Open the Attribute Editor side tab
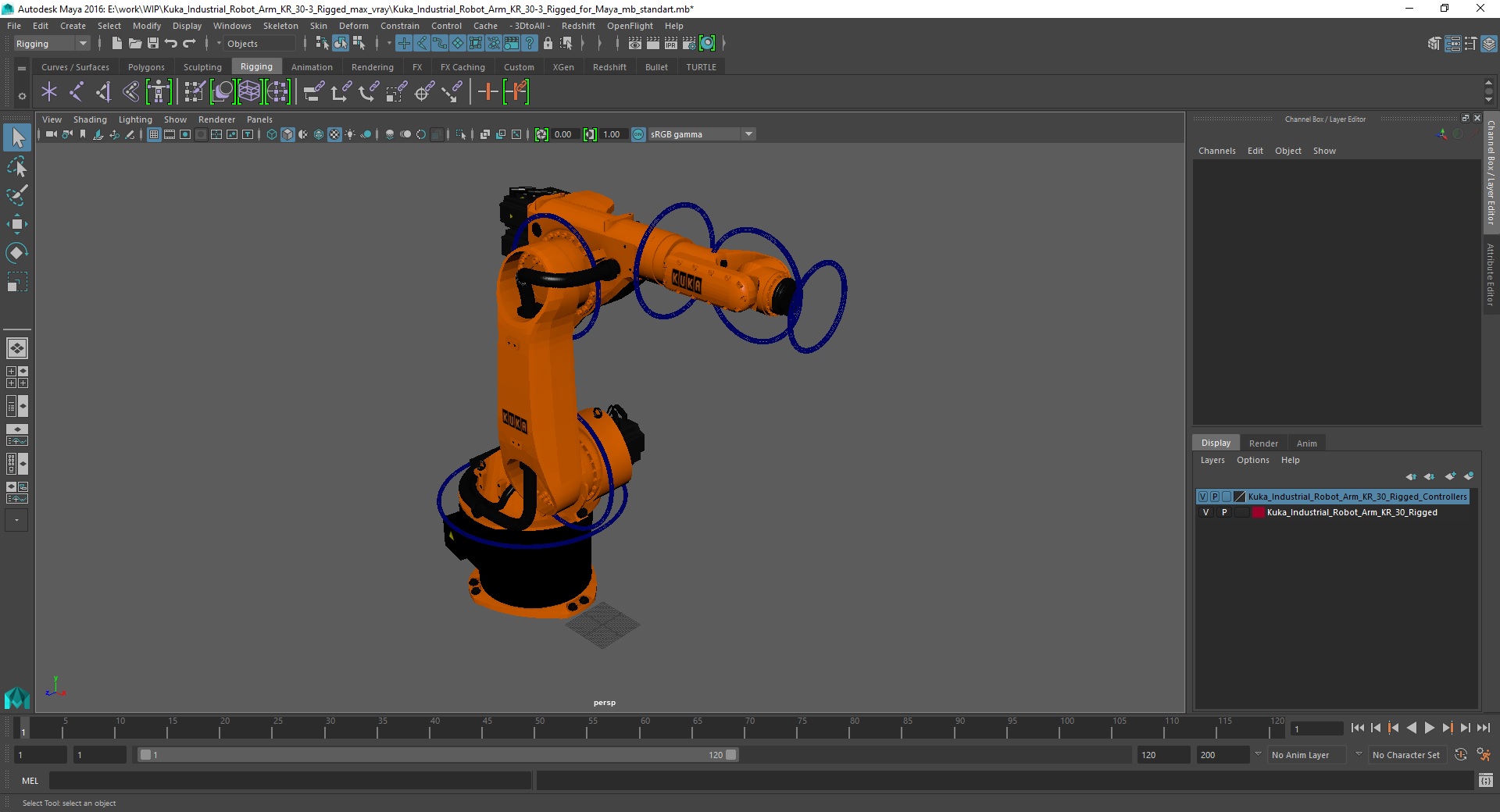Screen dimensions: 1500x812 pyautogui.click(x=1491, y=275)
